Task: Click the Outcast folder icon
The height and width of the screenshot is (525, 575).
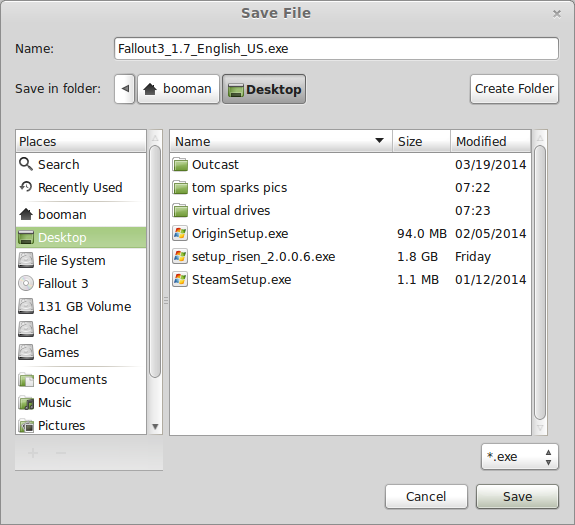Action: (x=180, y=165)
